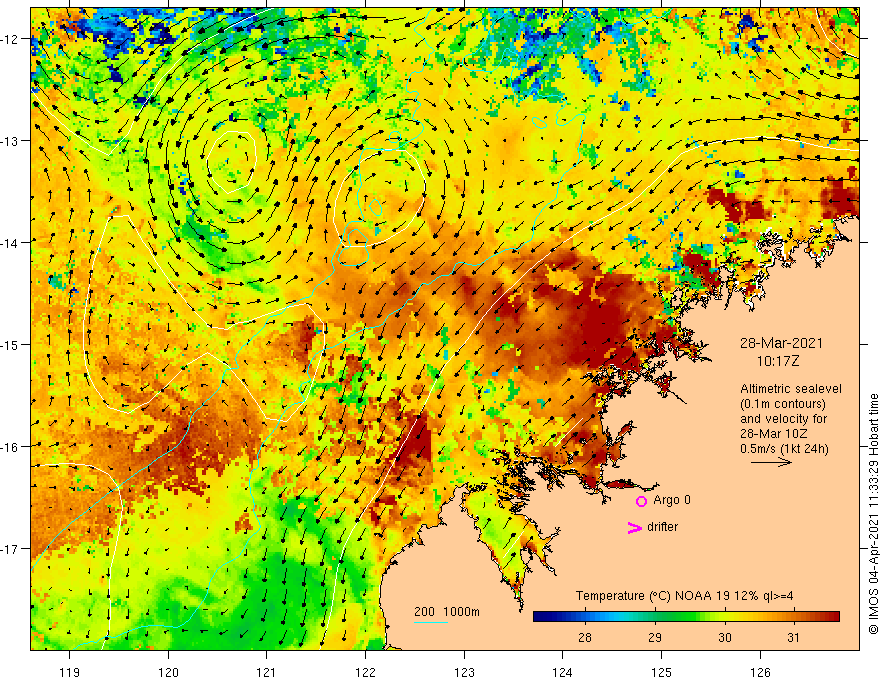Click 'and velocity for' legend line
Screen dimensions: 880x680
point(783,419)
